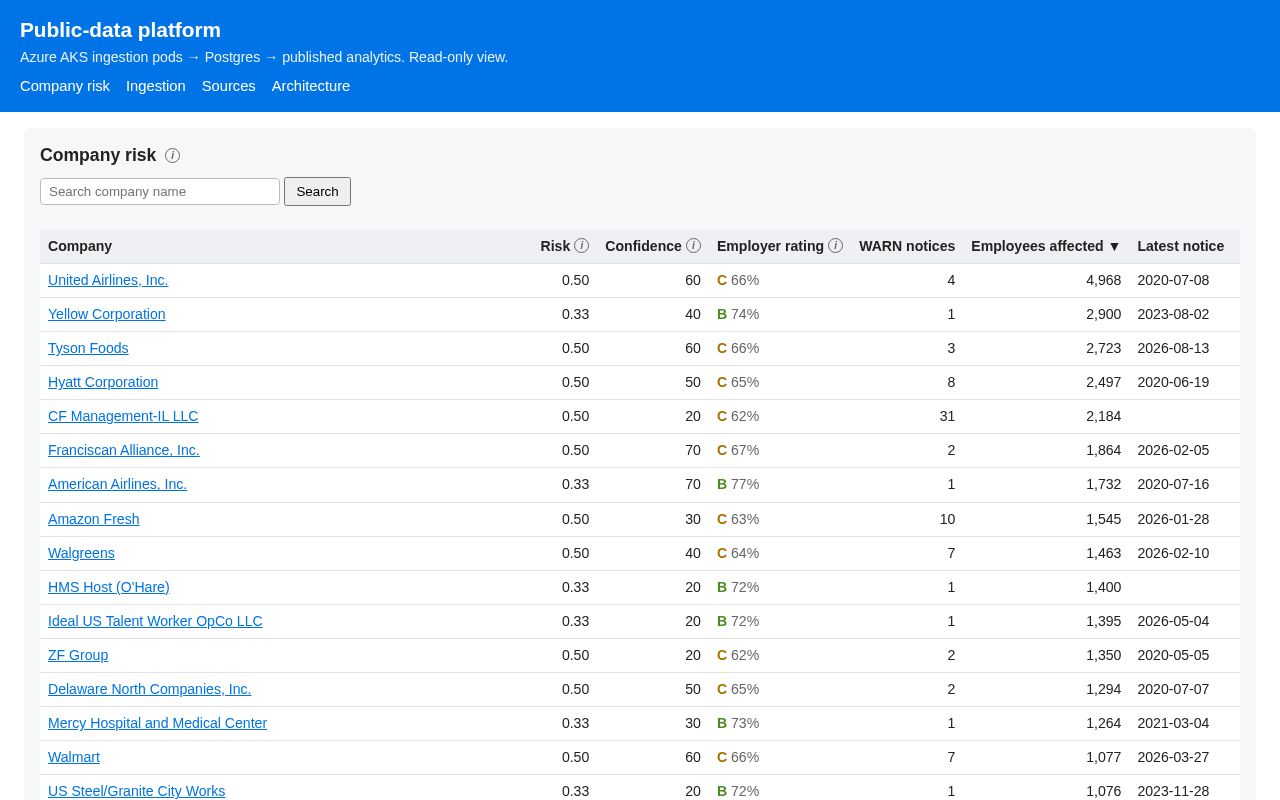Click the Public-data platform title
1280x800 pixels.
click(x=120, y=30)
